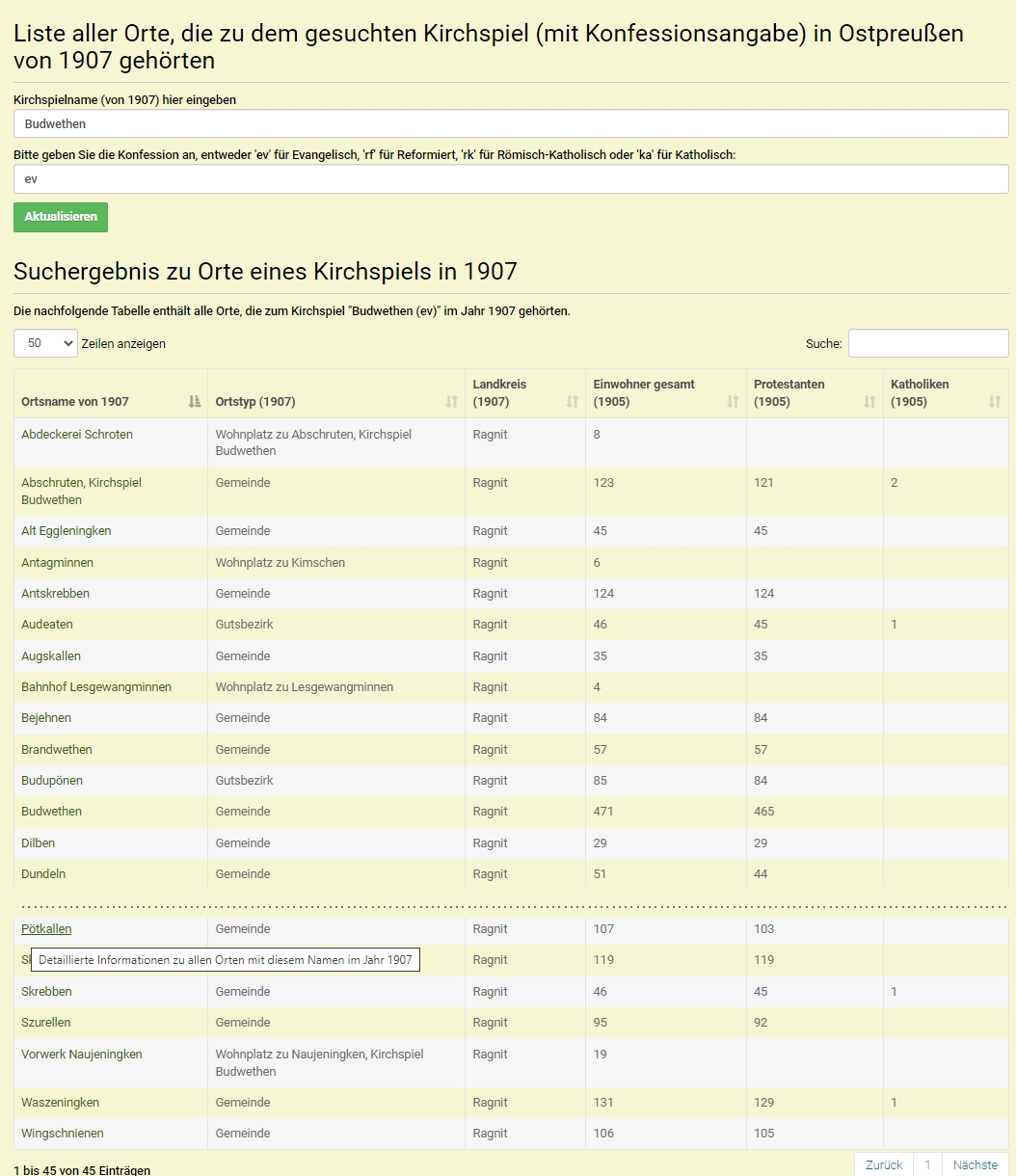Open the rows per page dropdown

[x=45, y=343]
